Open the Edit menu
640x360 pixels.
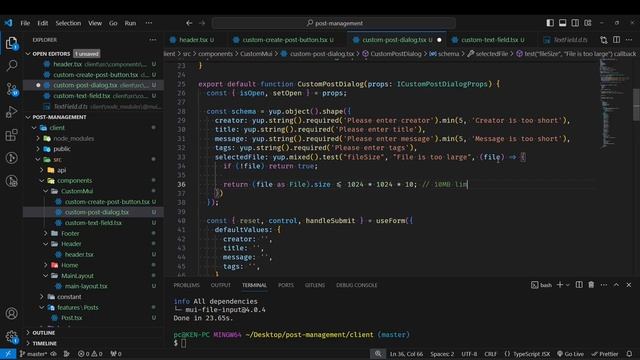(x=42, y=23)
